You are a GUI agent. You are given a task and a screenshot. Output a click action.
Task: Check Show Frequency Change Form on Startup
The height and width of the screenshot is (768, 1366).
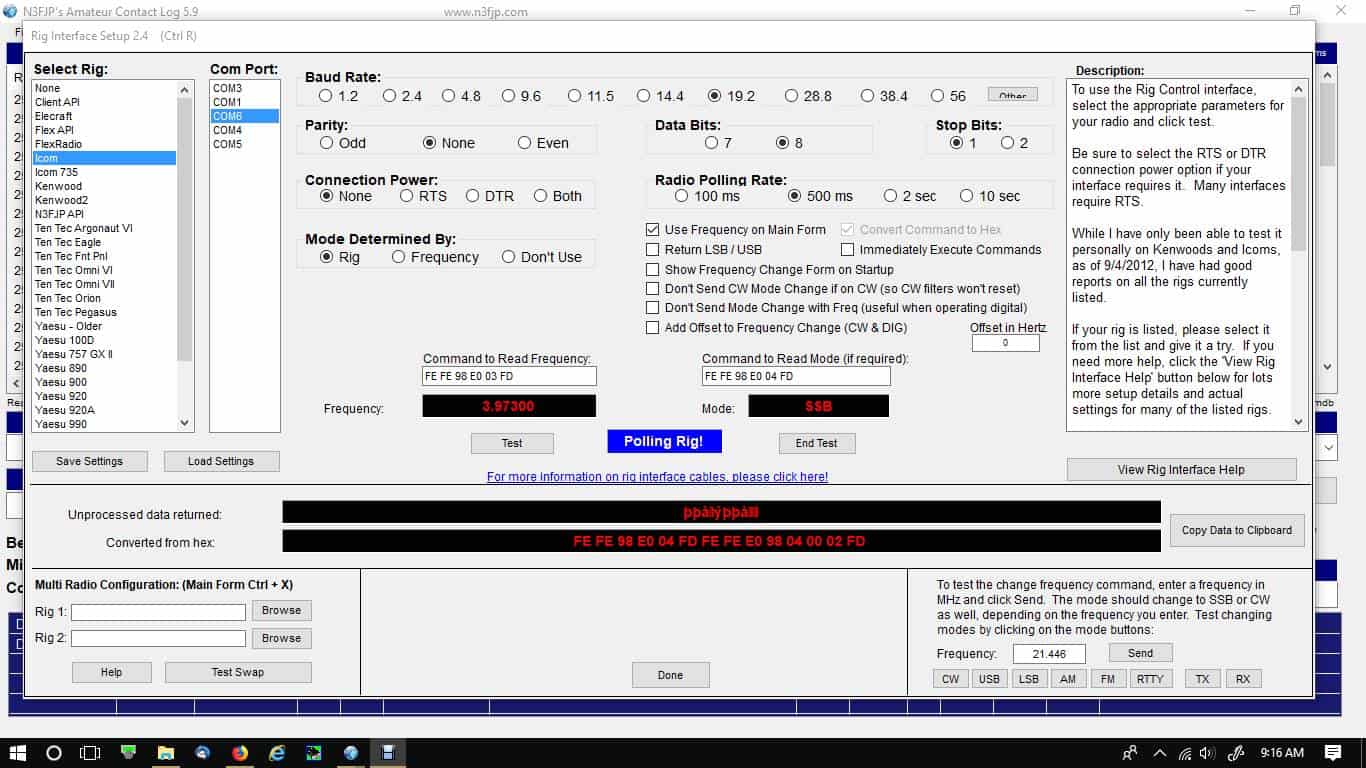point(653,270)
